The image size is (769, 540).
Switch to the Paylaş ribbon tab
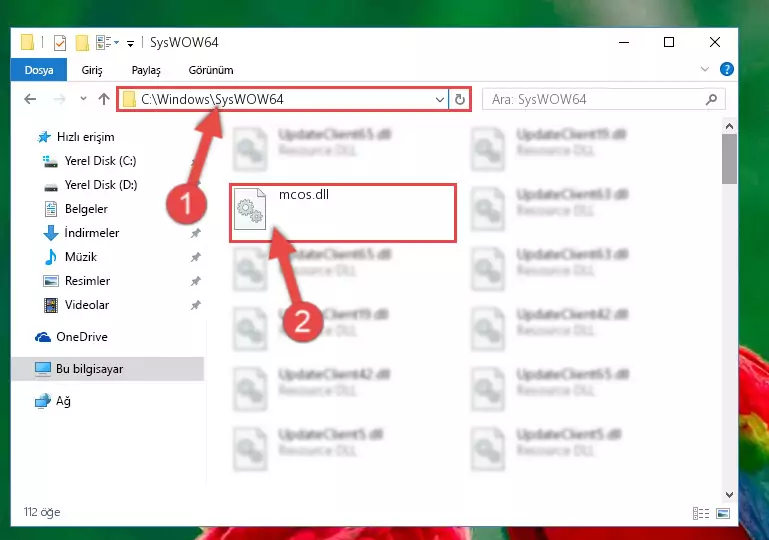[146, 70]
